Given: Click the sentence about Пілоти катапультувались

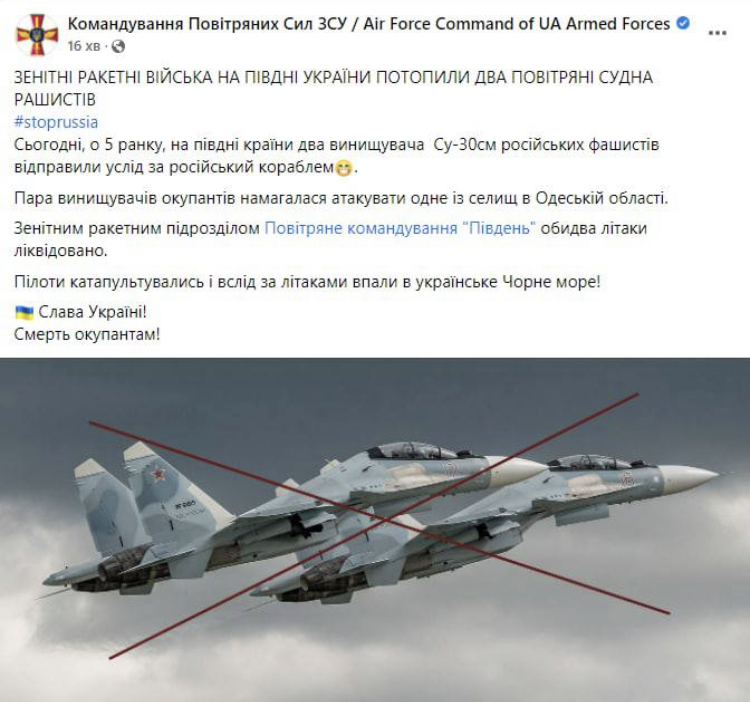Looking at the screenshot, I should (x=307, y=282).
